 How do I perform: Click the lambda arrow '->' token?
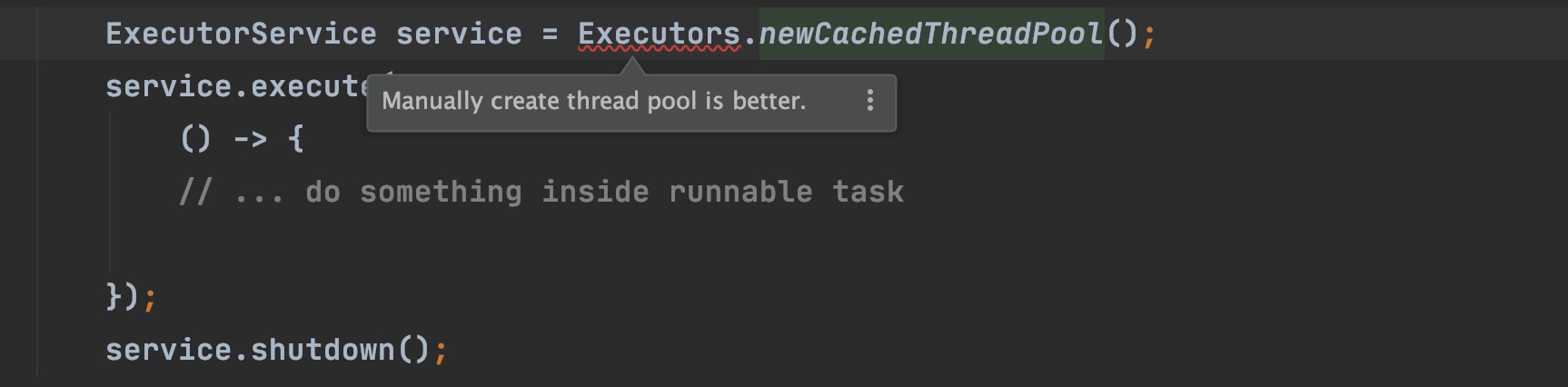click(250, 139)
